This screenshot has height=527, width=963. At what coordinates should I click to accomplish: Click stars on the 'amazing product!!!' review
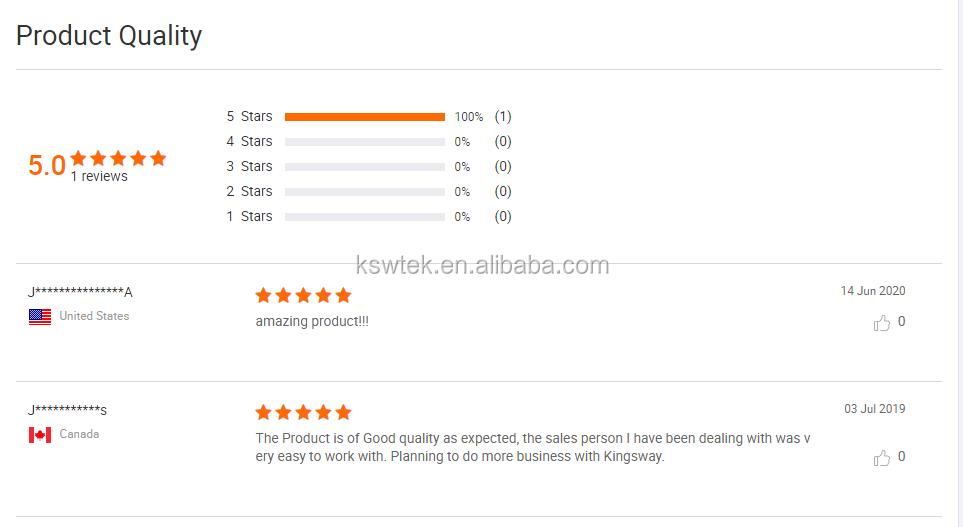pos(303,295)
